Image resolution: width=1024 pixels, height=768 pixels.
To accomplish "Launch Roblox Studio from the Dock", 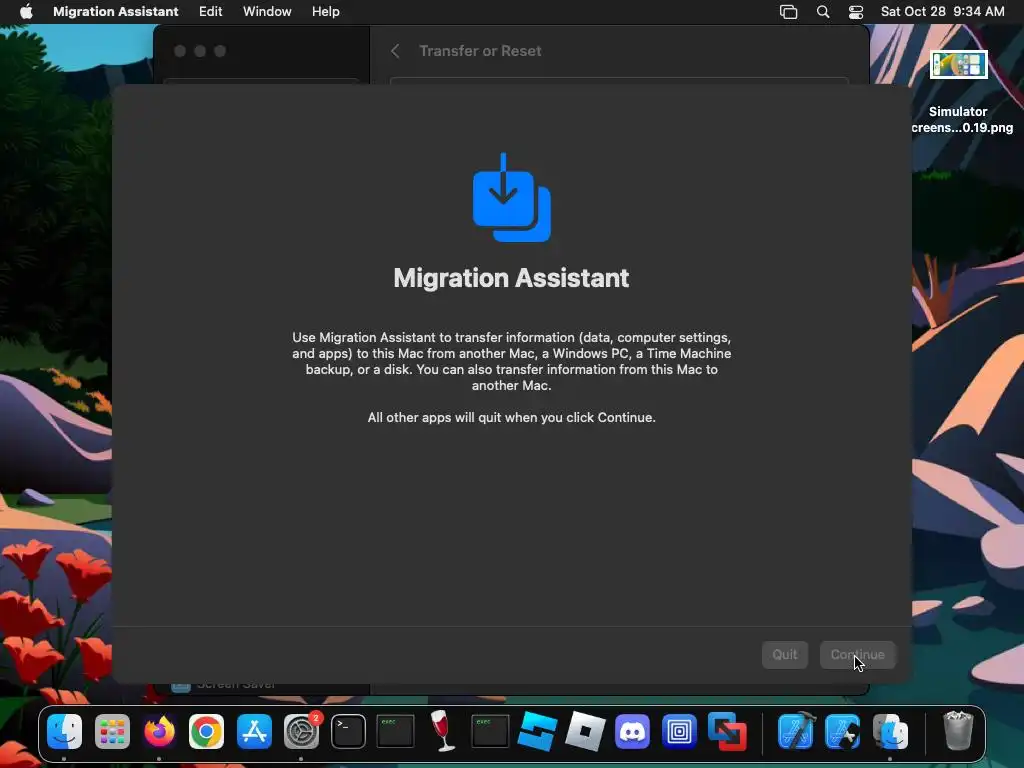I will point(537,731).
